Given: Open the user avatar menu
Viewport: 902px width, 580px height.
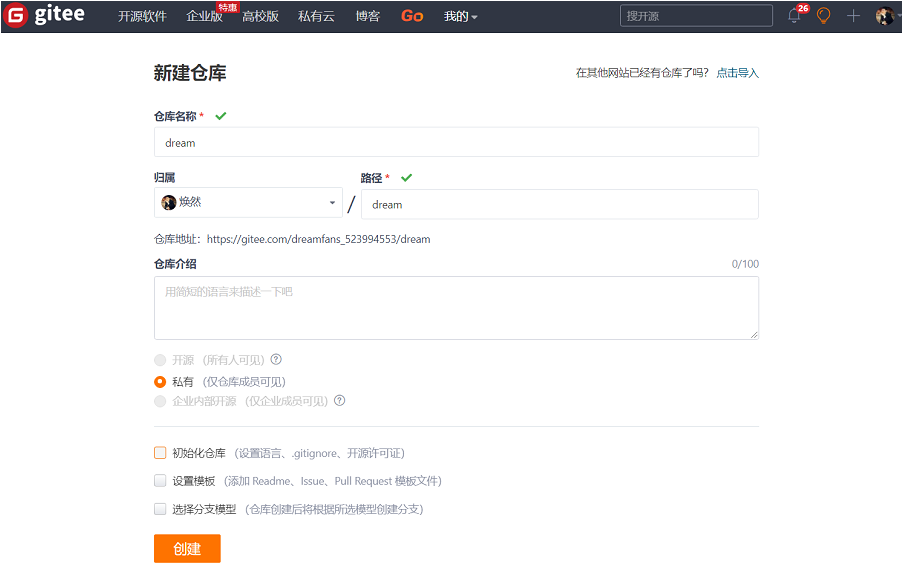Looking at the screenshot, I should click(x=885, y=16).
